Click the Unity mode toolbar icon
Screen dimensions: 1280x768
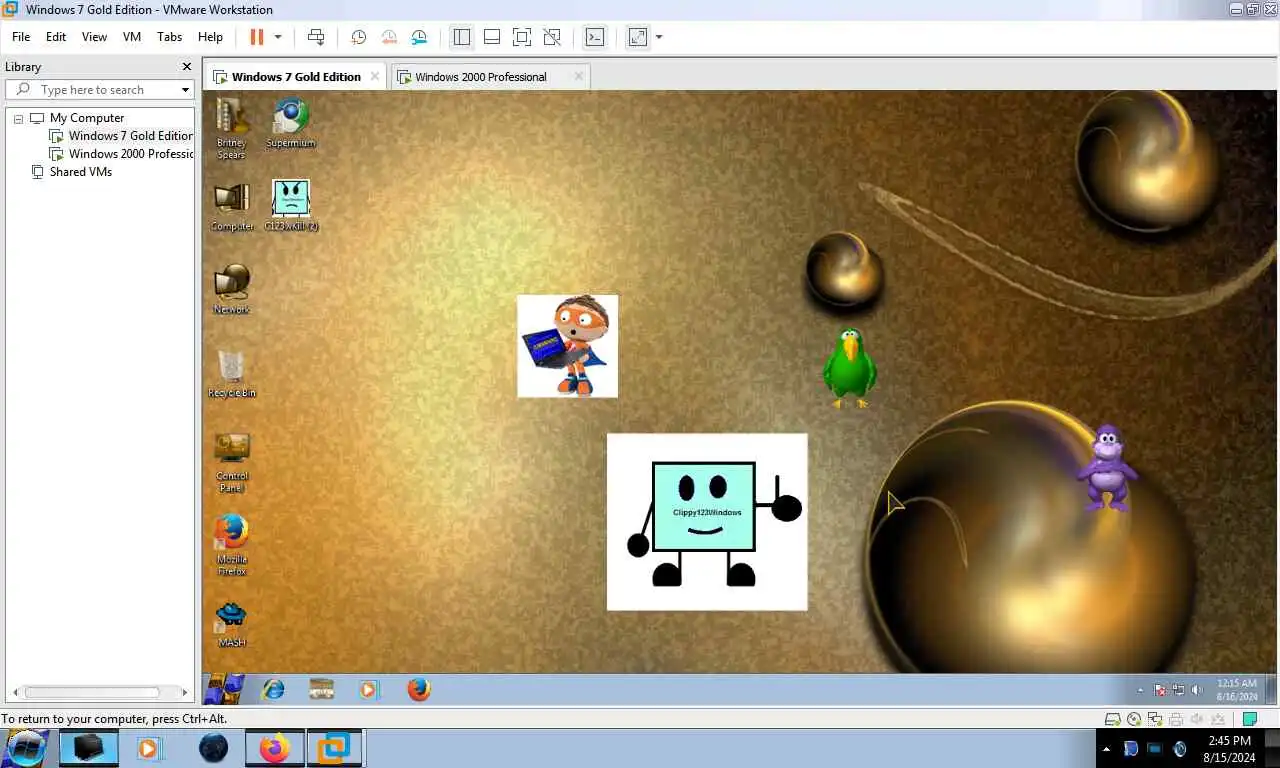point(551,37)
